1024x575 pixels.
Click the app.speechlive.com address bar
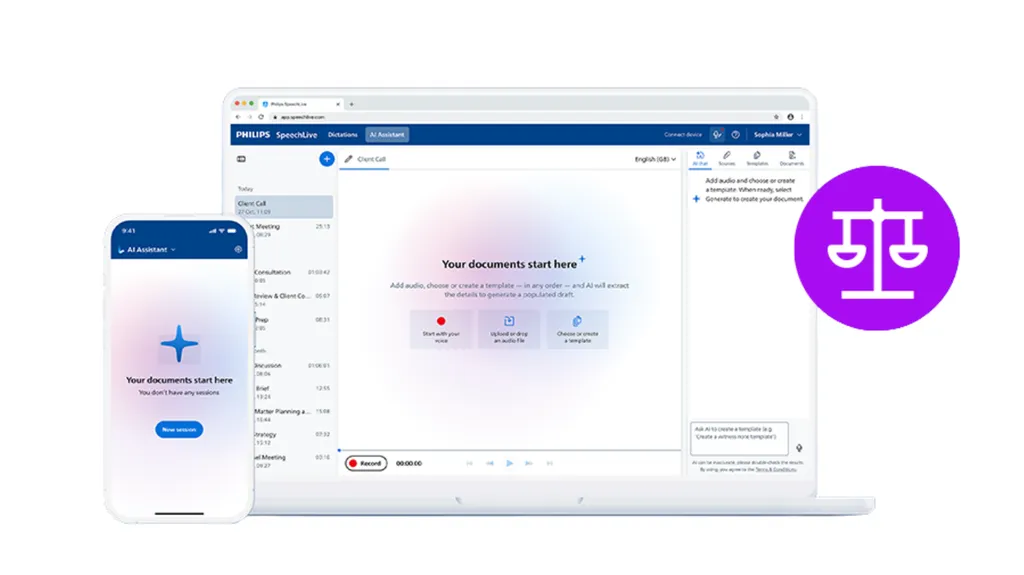pyautogui.click(x=519, y=117)
